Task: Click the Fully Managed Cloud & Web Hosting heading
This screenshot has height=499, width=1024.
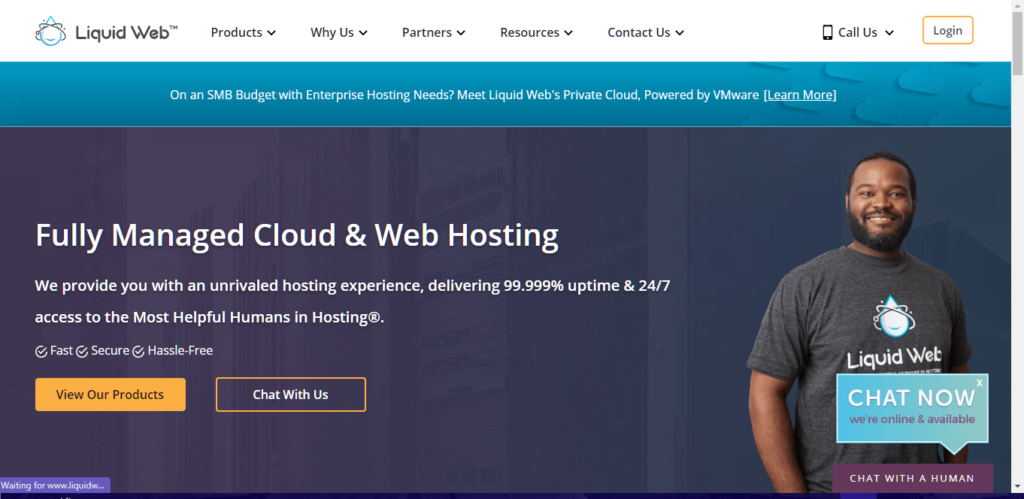Action: [297, 235]
